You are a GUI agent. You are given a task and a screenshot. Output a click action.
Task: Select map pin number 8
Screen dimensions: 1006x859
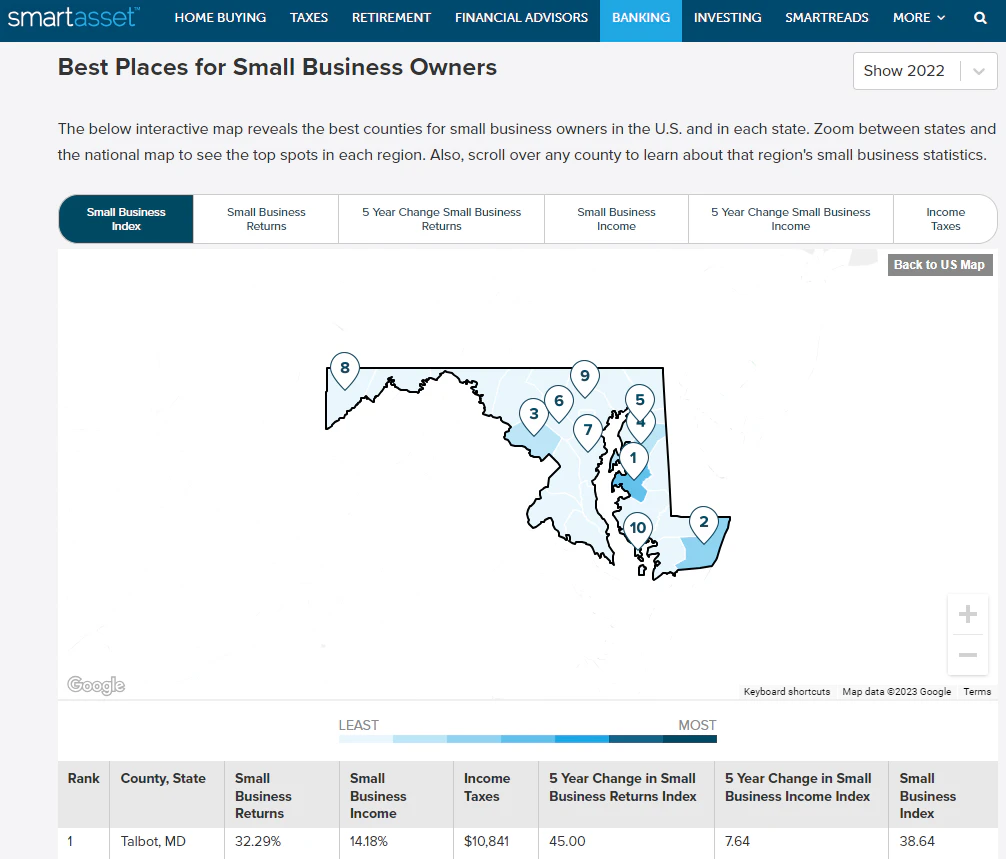pos(345,371)
